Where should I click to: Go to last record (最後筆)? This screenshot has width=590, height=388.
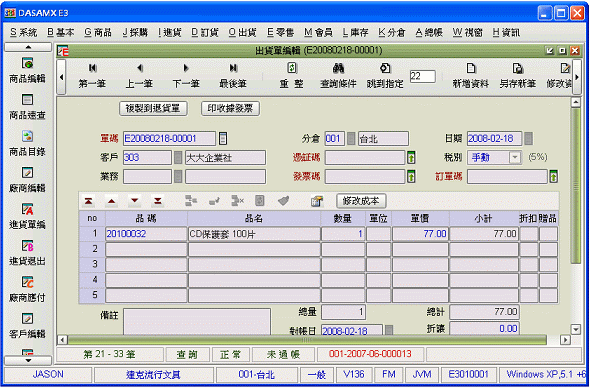(233, 76)
